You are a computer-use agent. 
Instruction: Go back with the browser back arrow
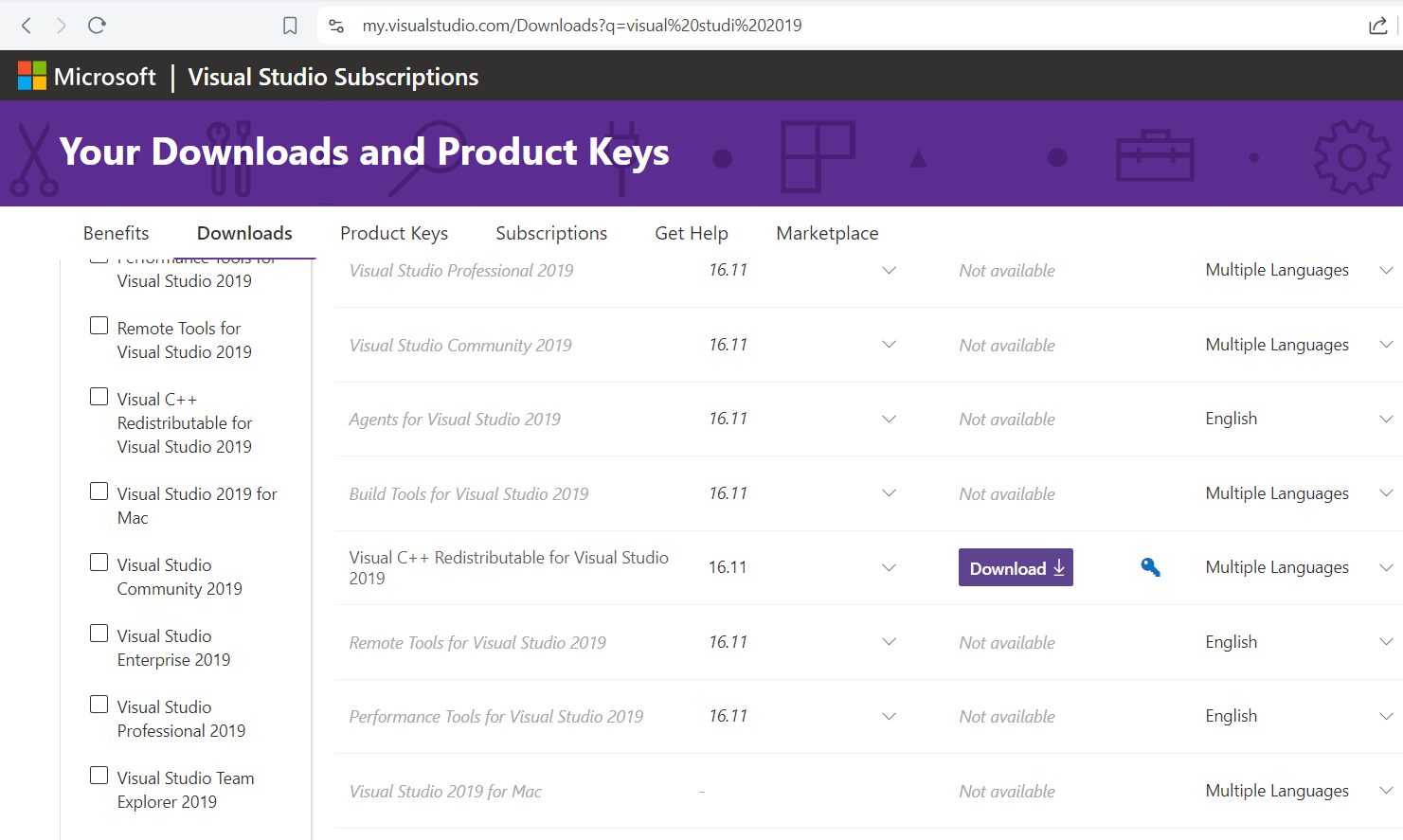(27, 26)
